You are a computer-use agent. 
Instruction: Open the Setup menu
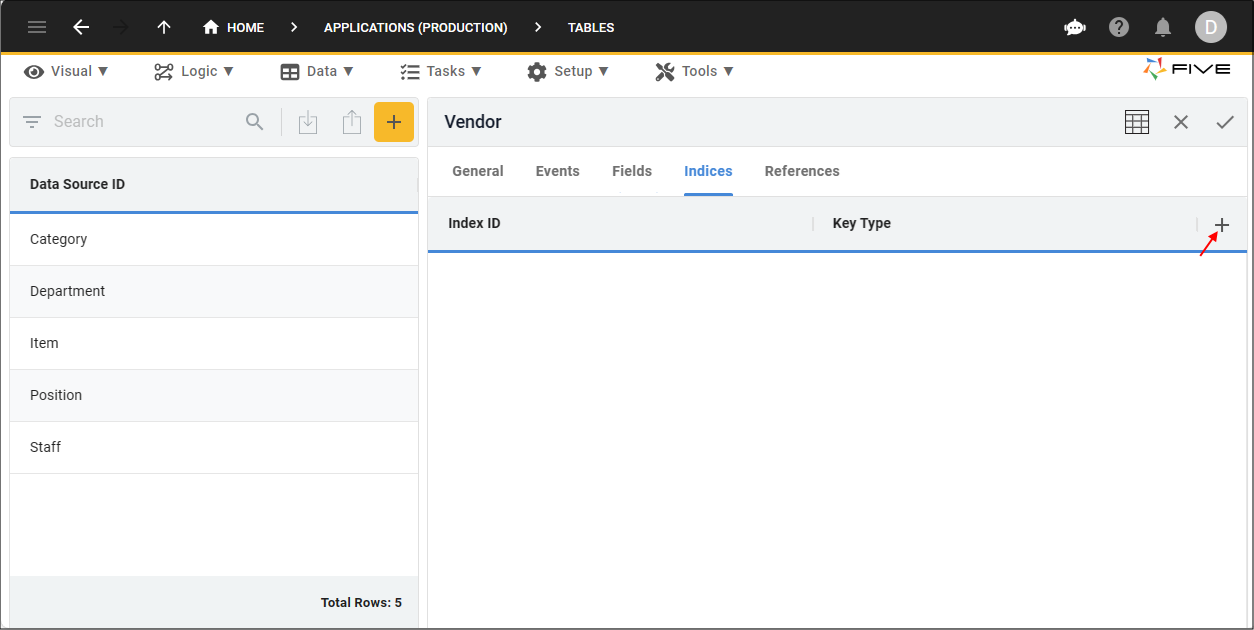[x=568, y=71]
